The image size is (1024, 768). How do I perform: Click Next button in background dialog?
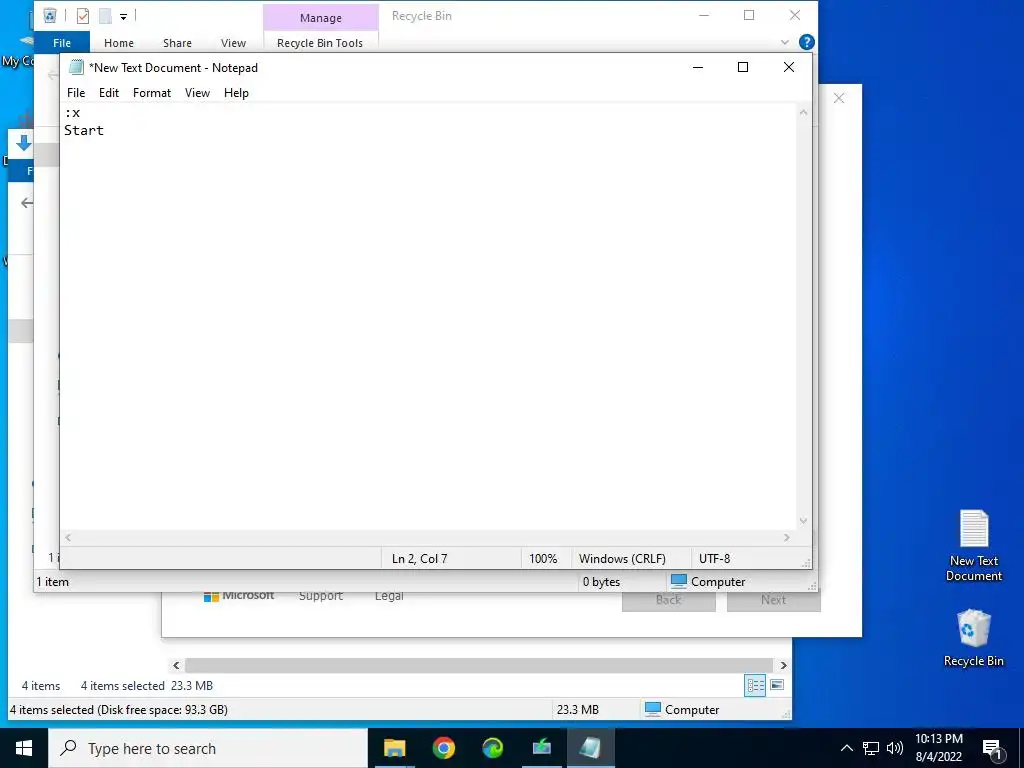(x=774, y=601)
